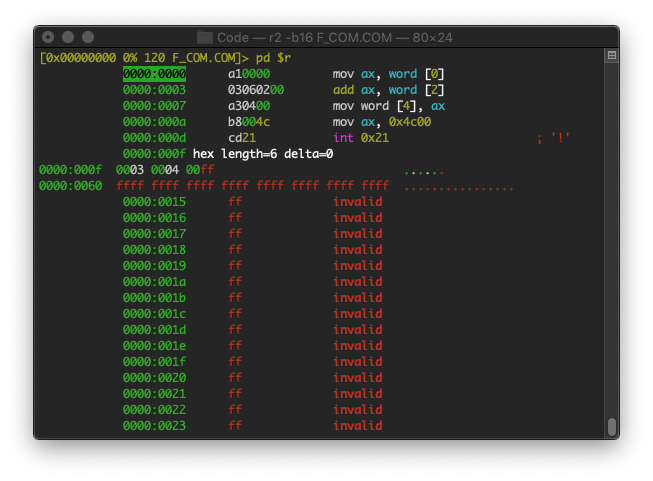Click the highlighted address 0000:0000
The image size is (653, 481).
pos(154,74)
